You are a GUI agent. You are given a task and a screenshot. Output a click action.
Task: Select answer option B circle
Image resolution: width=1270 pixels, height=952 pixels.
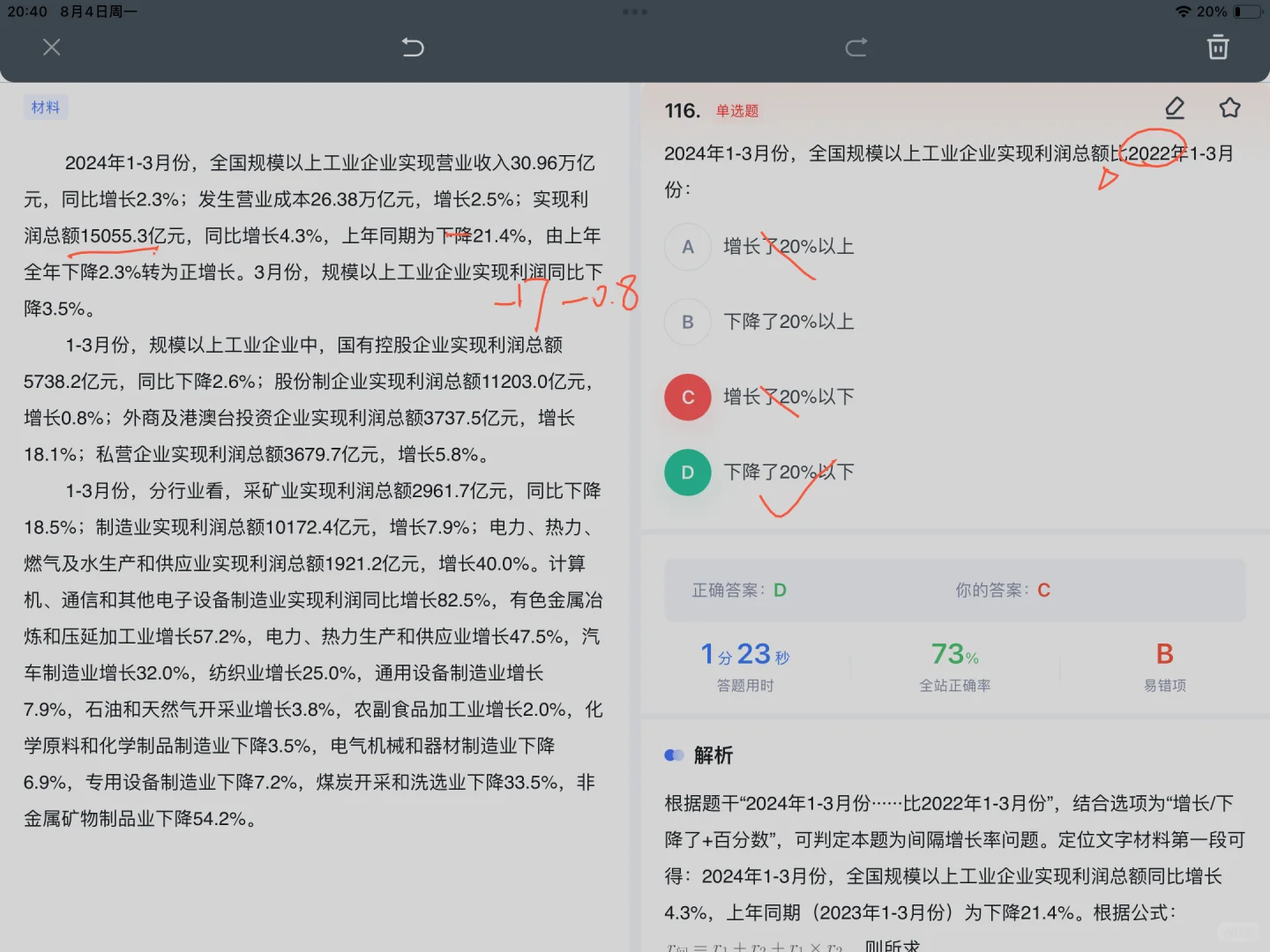tap(688, 322)
